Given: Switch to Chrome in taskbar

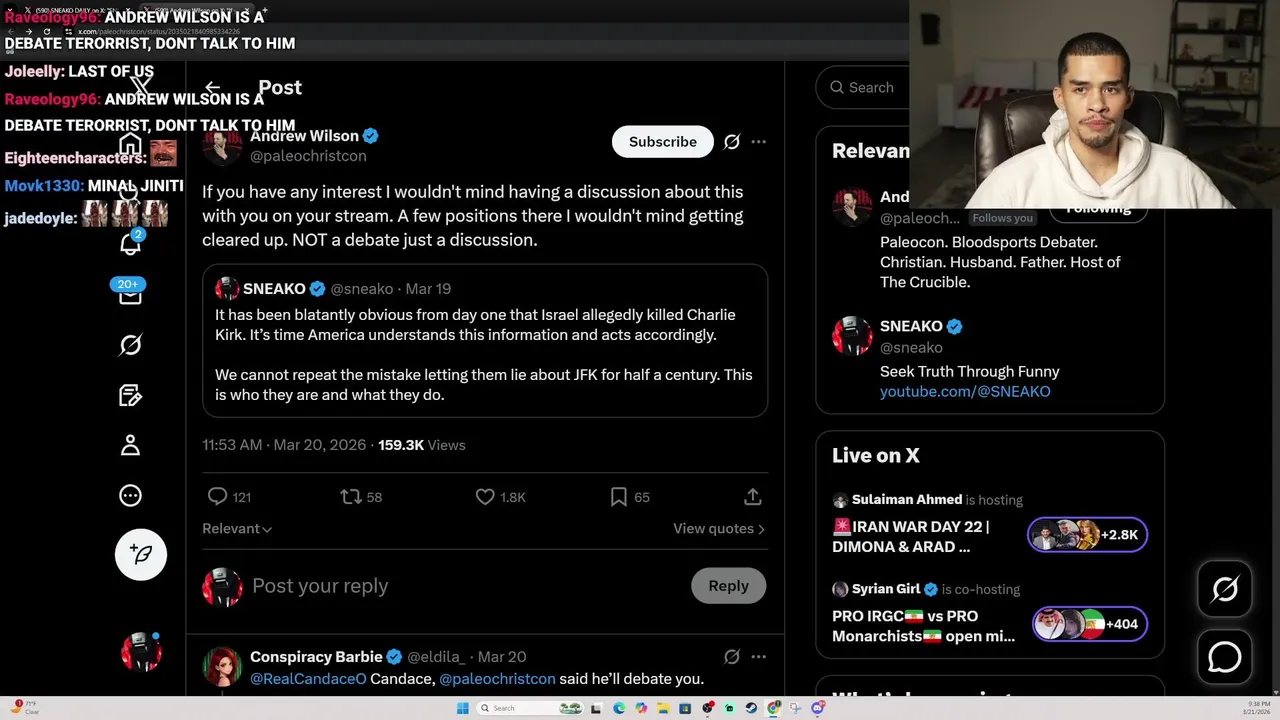Looking at the screenshot, I should coord(773,708).
